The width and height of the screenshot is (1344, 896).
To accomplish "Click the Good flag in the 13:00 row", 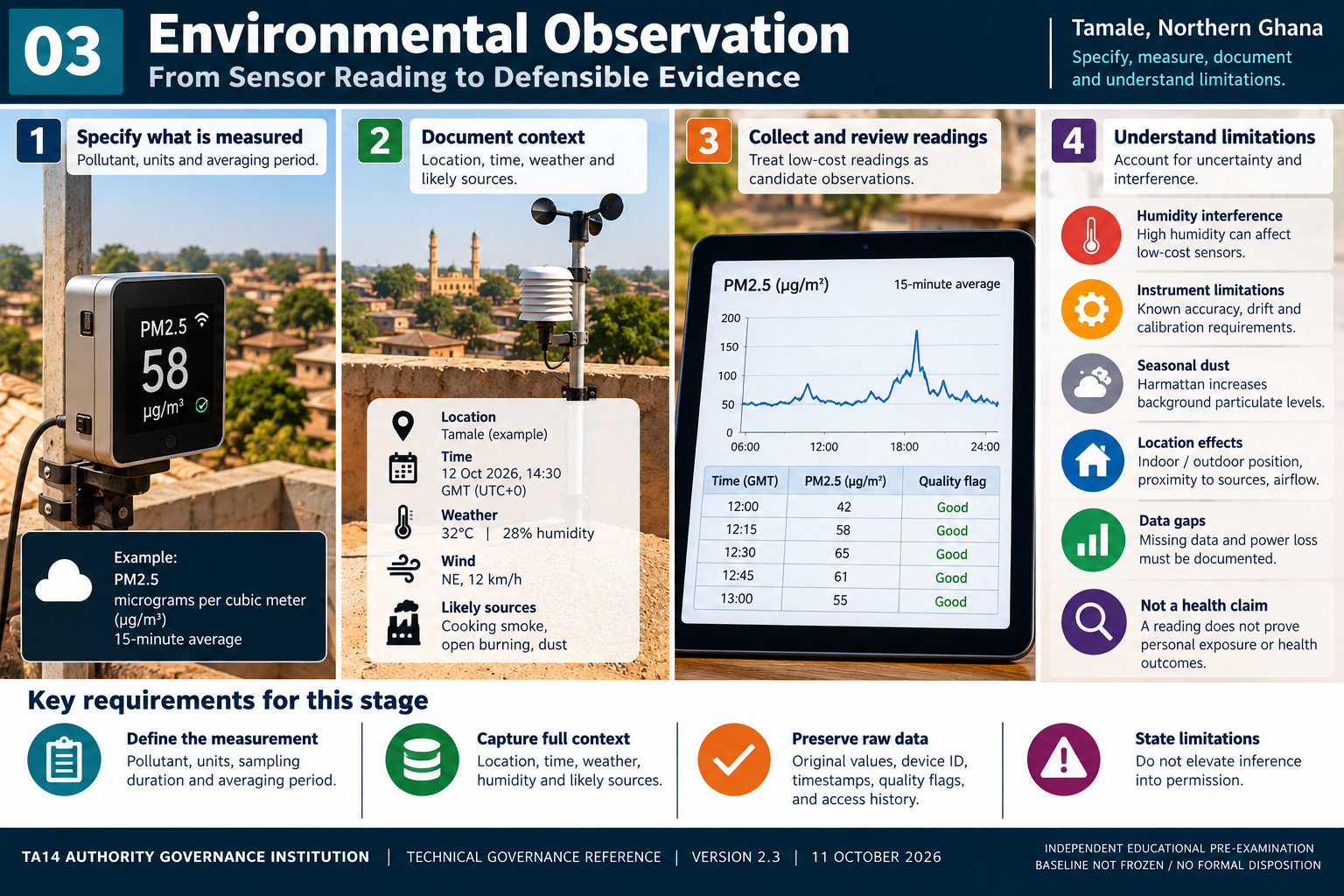I will coord(950,601).
